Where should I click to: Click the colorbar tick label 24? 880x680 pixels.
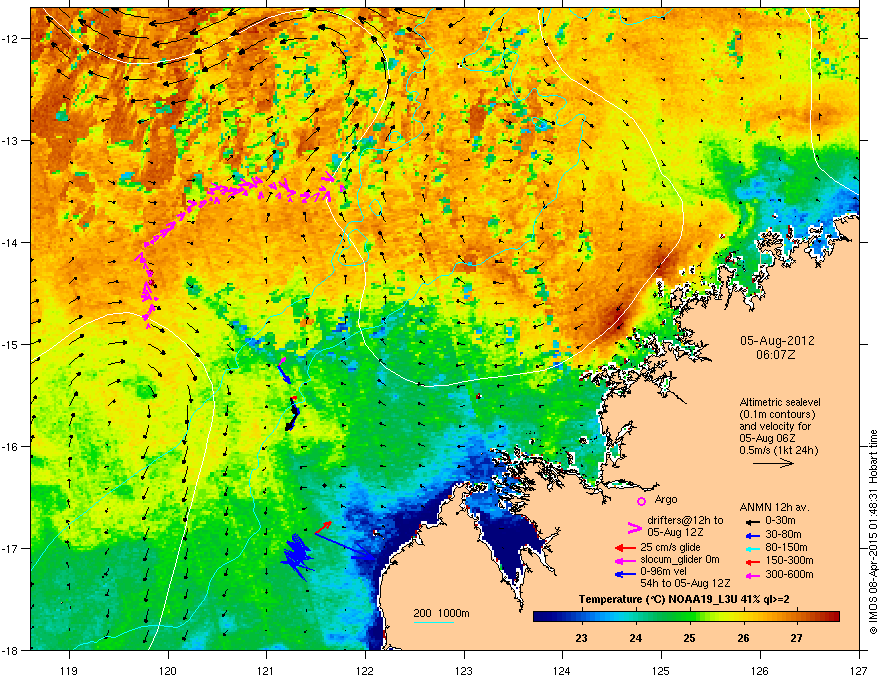635,638
